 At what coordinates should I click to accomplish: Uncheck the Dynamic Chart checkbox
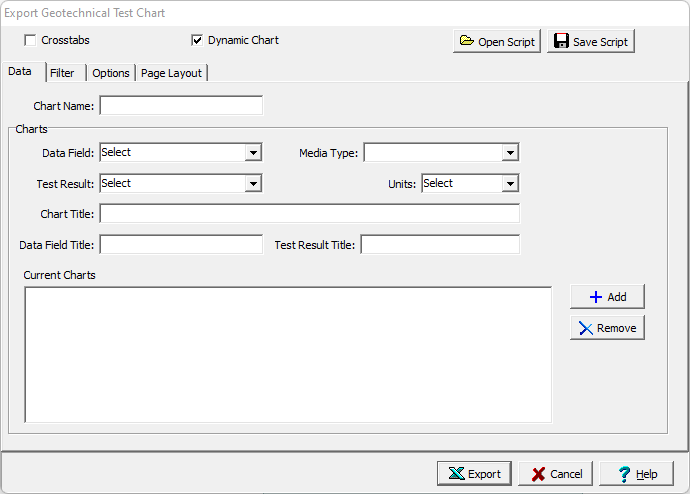[x=197, y=41]
